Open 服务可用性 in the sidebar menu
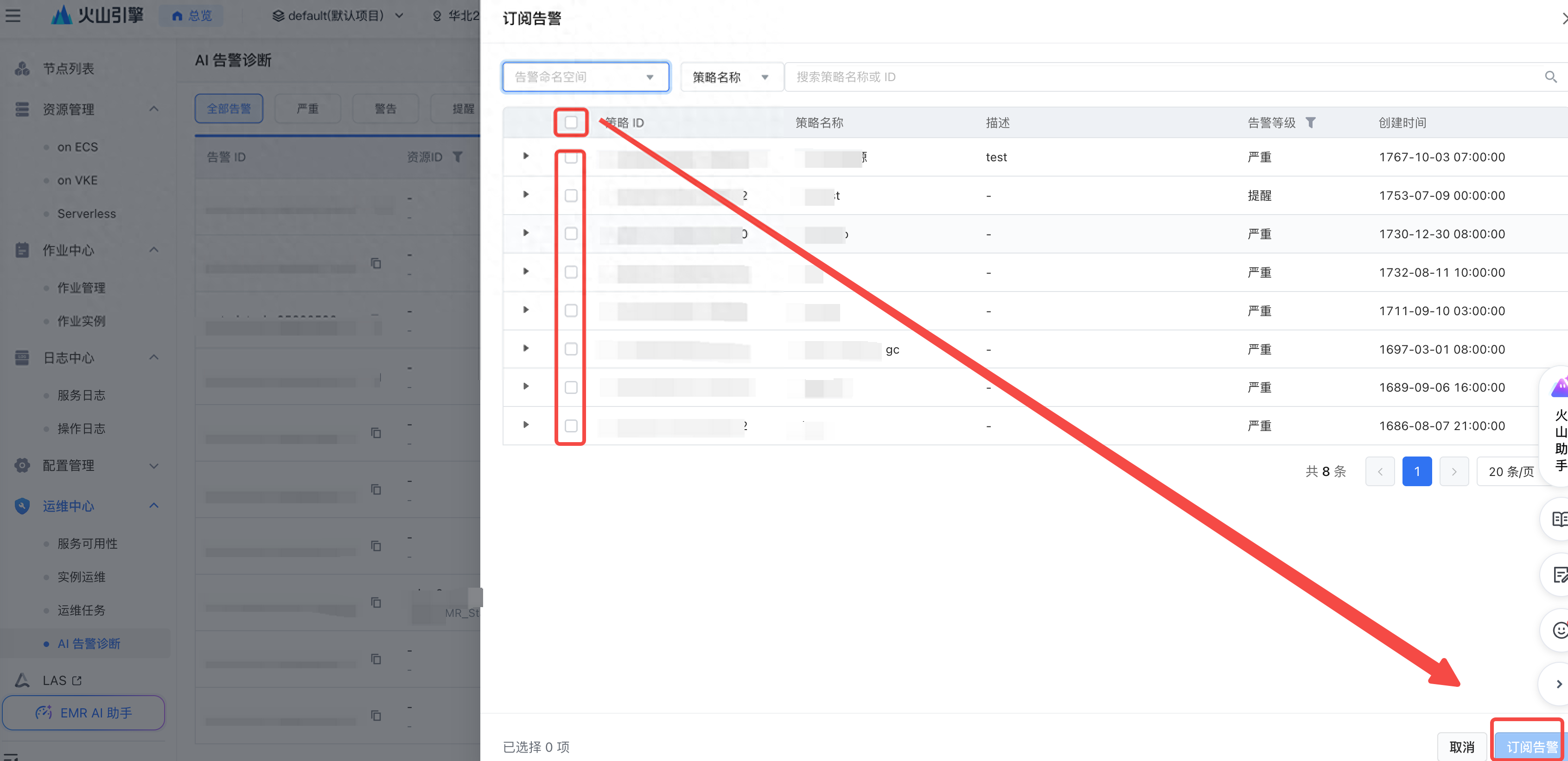This screenshot has height=761, width=1568. coord(88,543)
